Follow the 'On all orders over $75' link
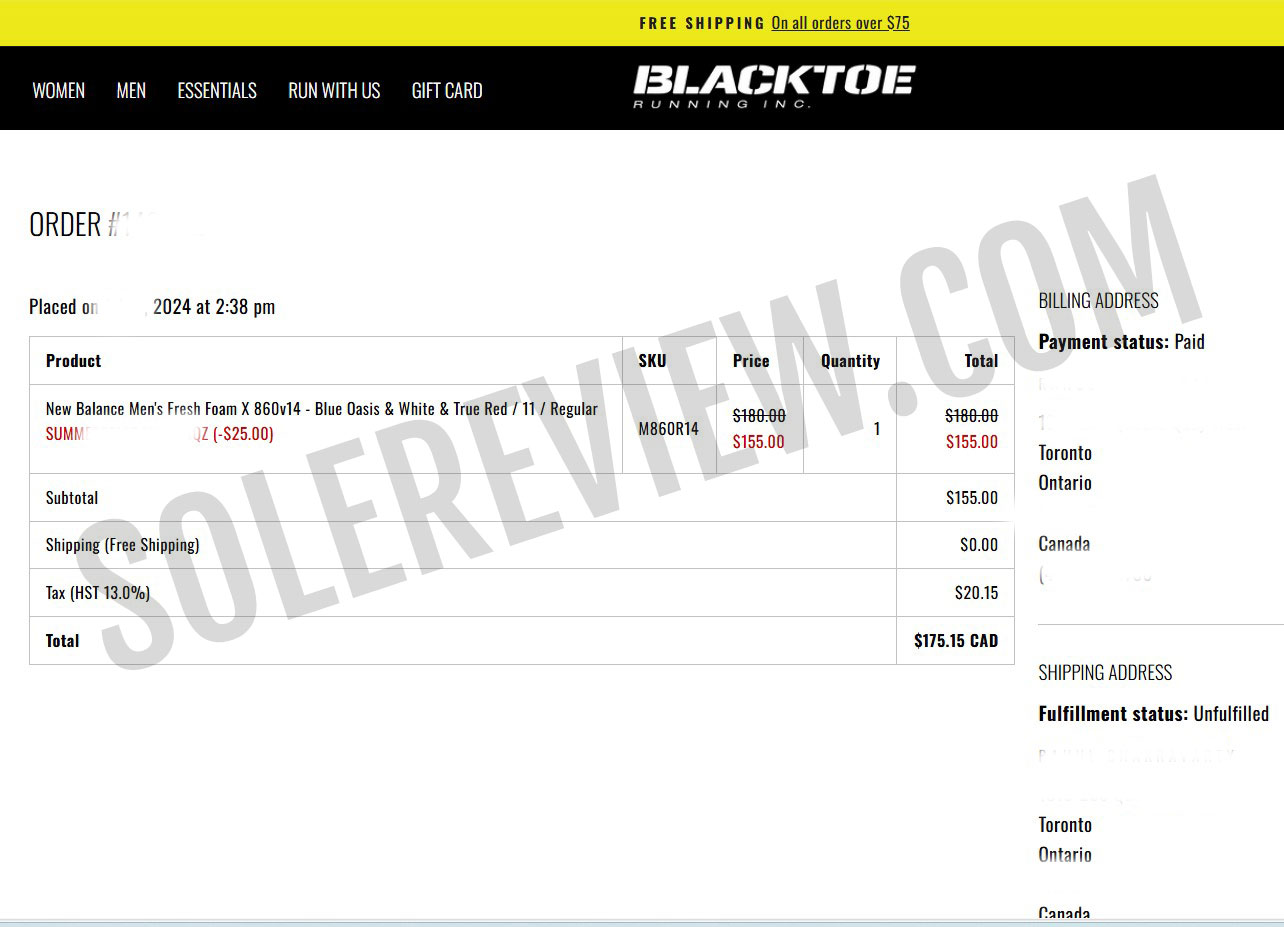This screenshot has width=1284, height=927. pos(840,23)
